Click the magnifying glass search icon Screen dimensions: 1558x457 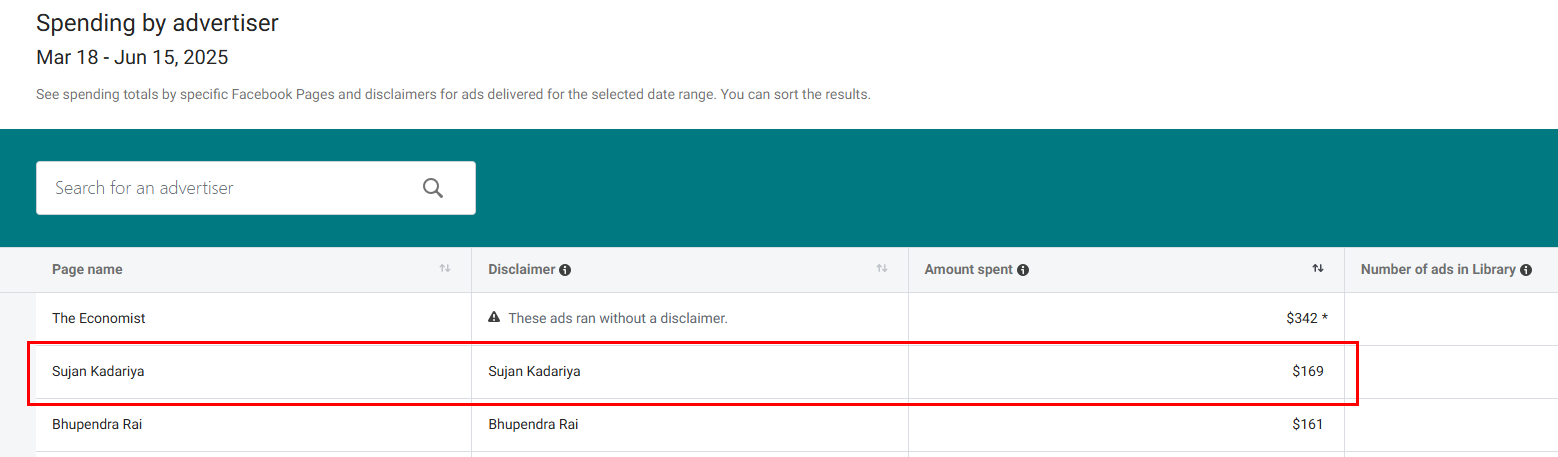tap(432, 188)
